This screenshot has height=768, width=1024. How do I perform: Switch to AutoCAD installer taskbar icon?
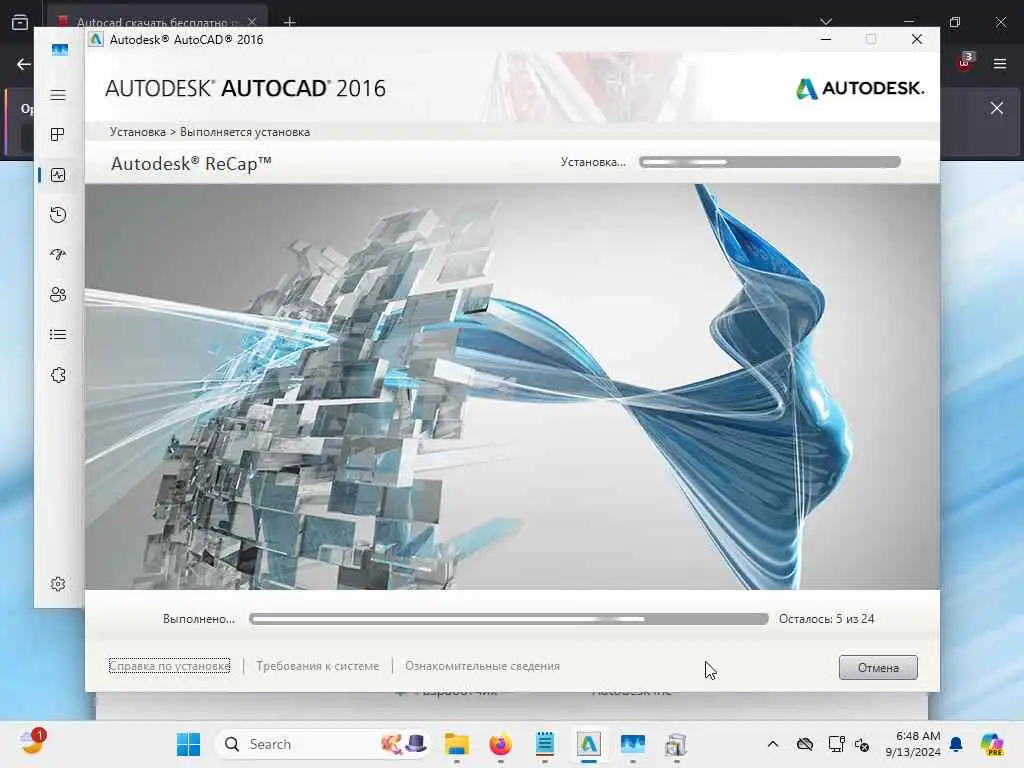click(x=588, y=744)
